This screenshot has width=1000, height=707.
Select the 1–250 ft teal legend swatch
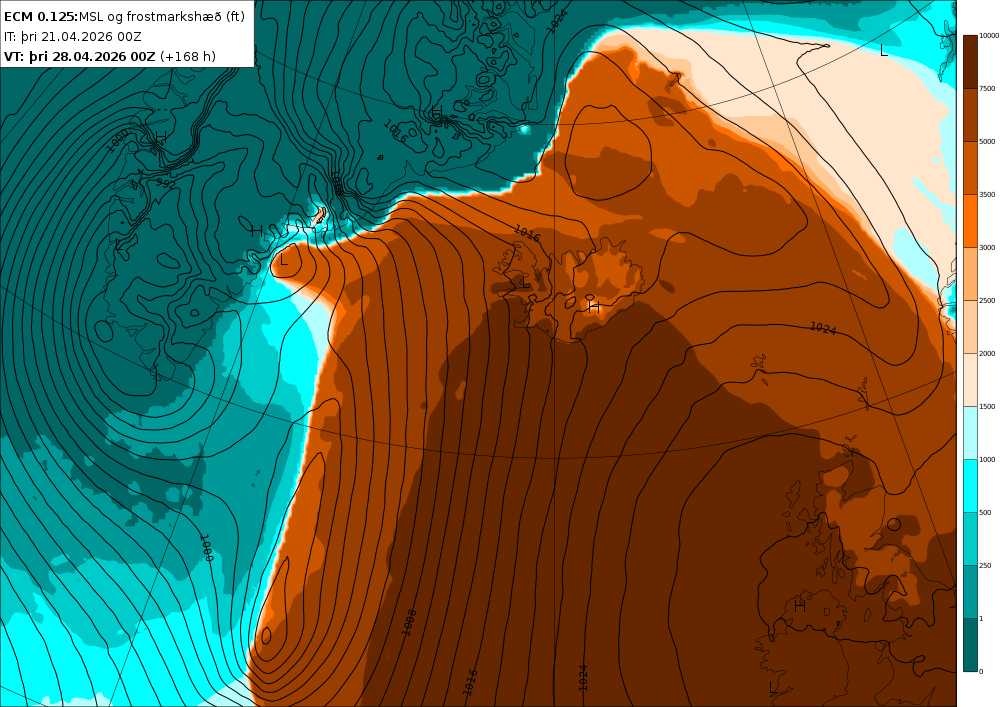click(x=969, y=591)
